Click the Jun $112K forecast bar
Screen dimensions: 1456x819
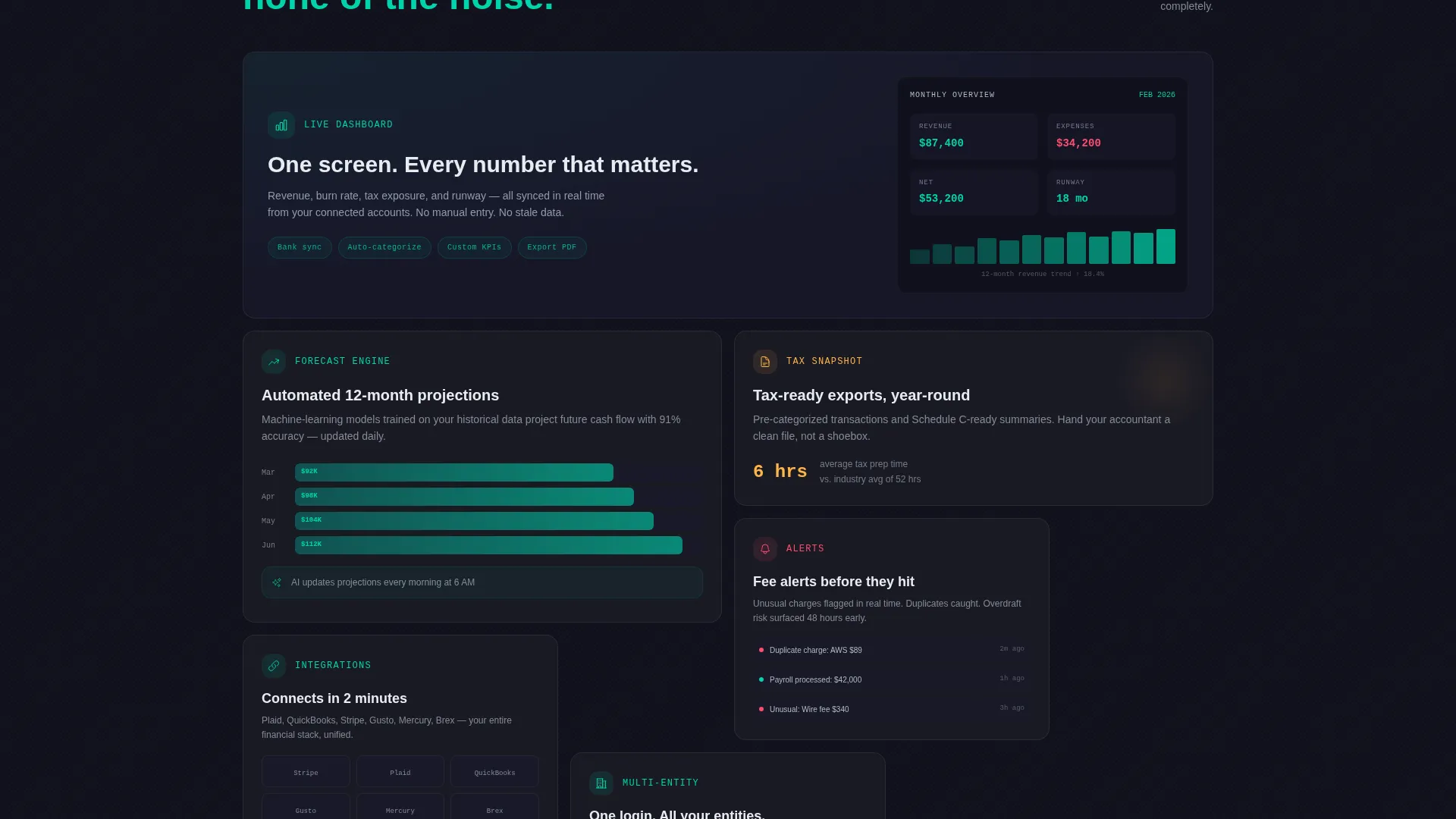[488, 545]
